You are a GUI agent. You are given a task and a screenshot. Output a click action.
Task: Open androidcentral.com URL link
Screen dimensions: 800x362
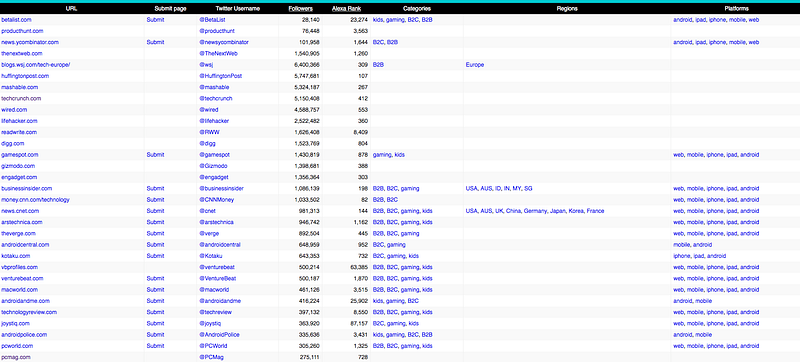(x=25, y=244)
